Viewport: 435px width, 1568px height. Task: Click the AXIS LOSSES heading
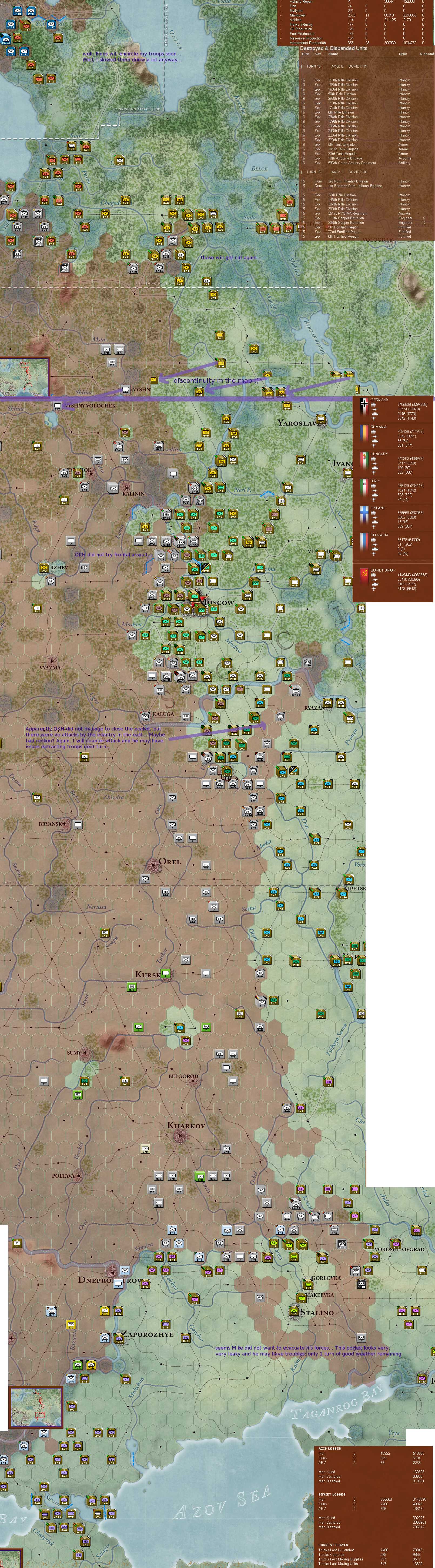(330, 1449)
